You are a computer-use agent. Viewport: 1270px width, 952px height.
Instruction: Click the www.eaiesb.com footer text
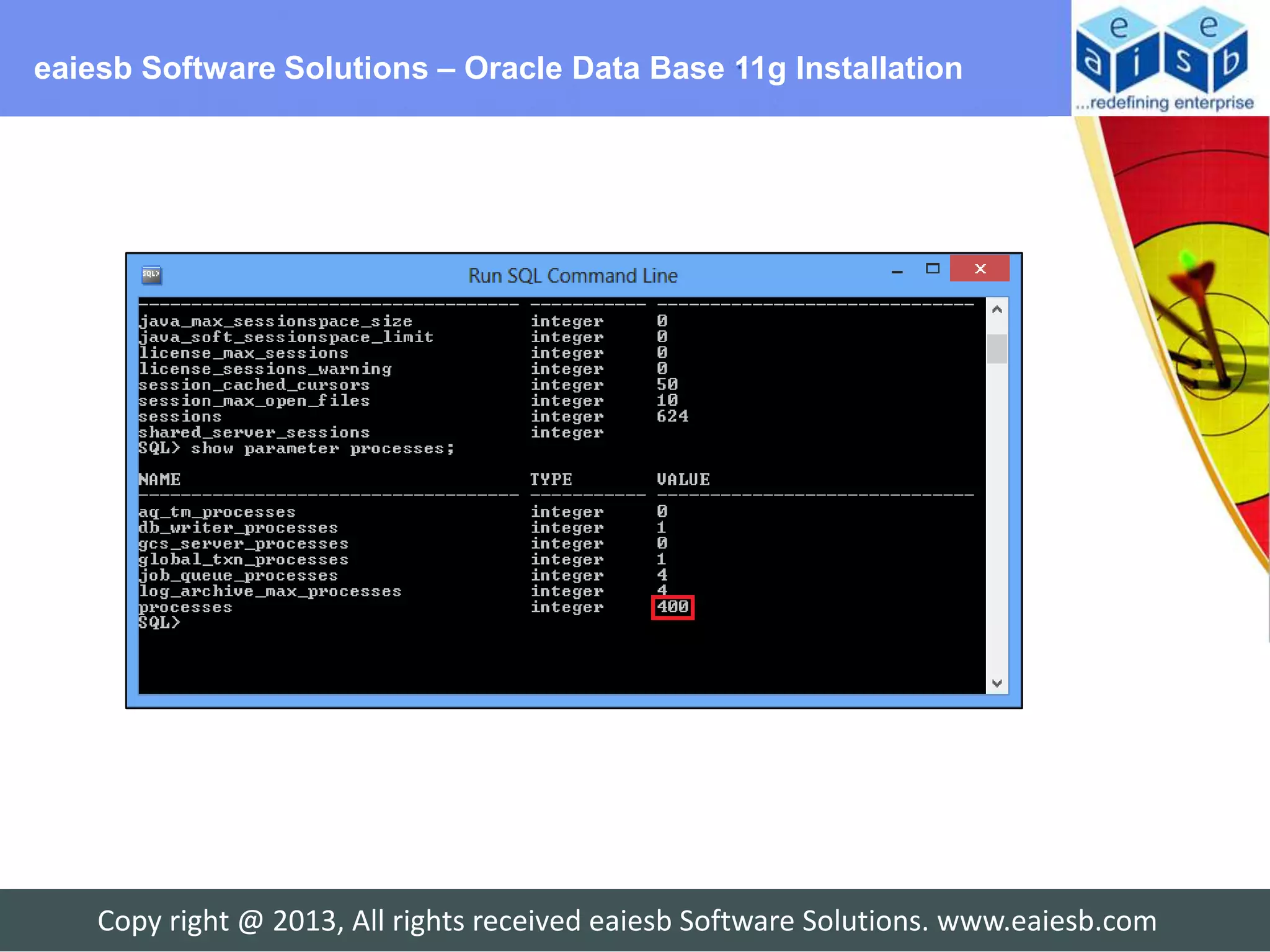coord(1047,920)
